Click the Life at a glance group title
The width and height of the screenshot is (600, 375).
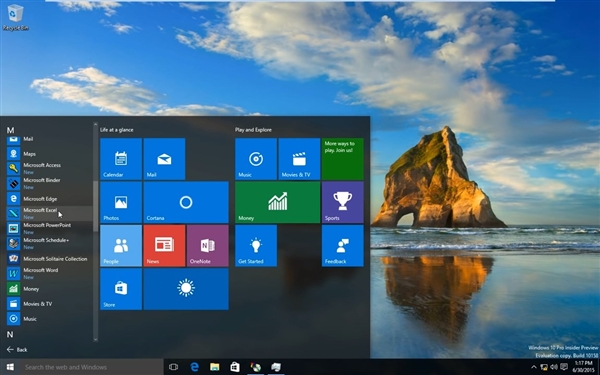click(117, 130)
